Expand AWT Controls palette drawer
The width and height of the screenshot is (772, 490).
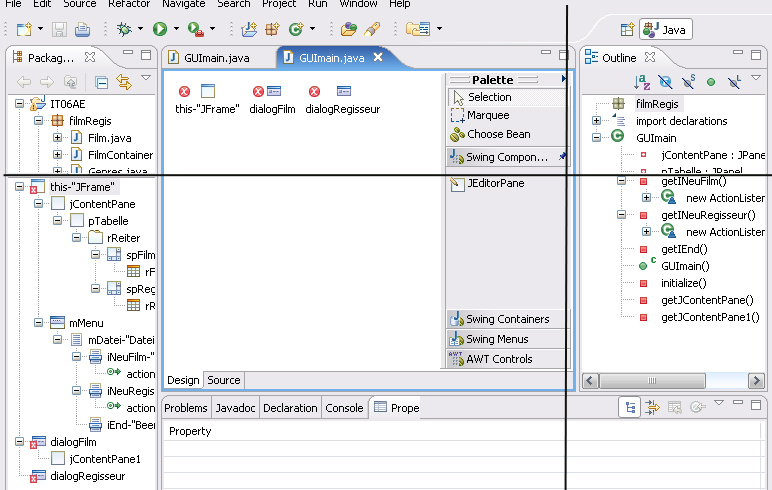click(508, 359)
